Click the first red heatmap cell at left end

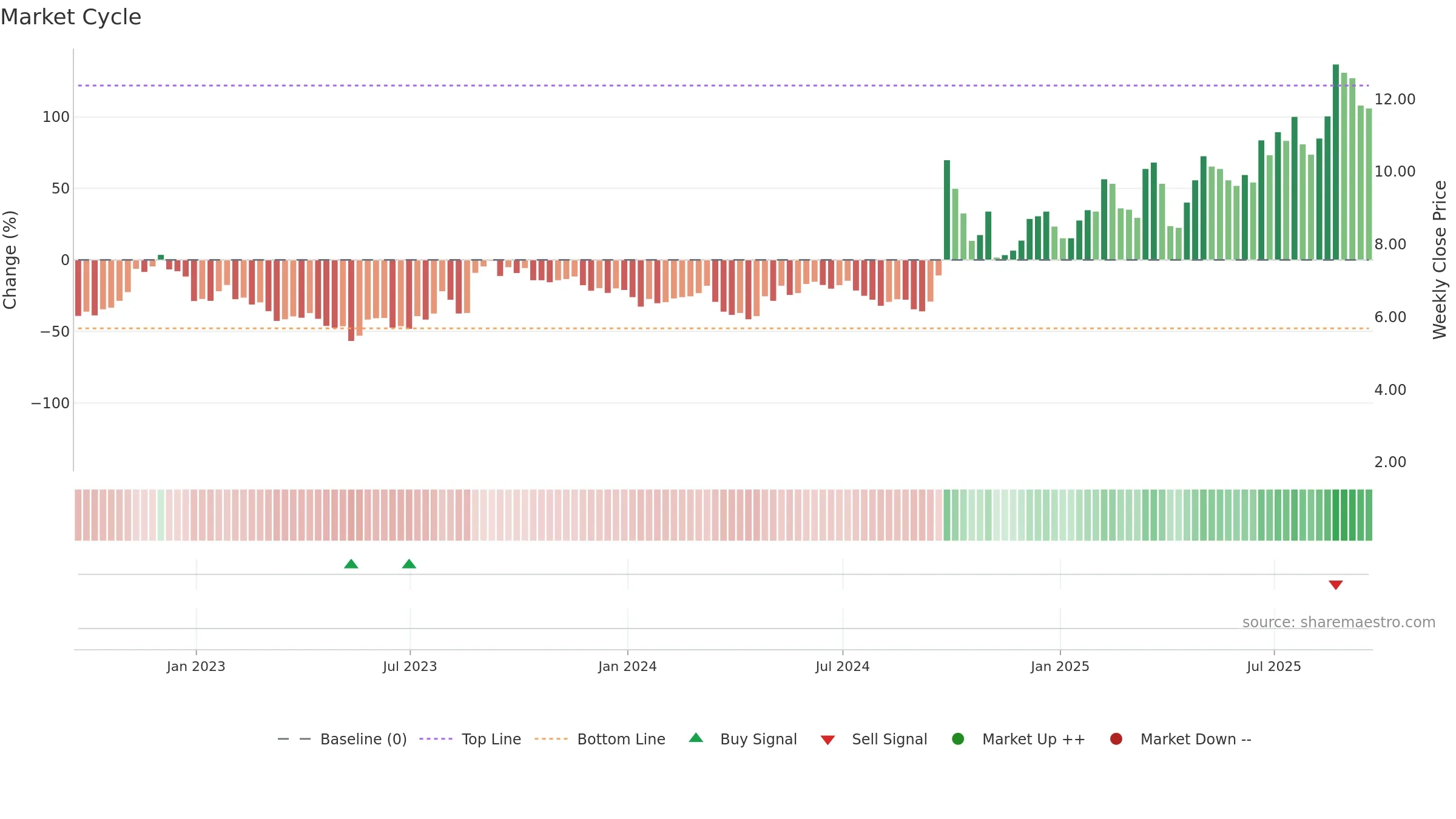[x=78, y=515]
